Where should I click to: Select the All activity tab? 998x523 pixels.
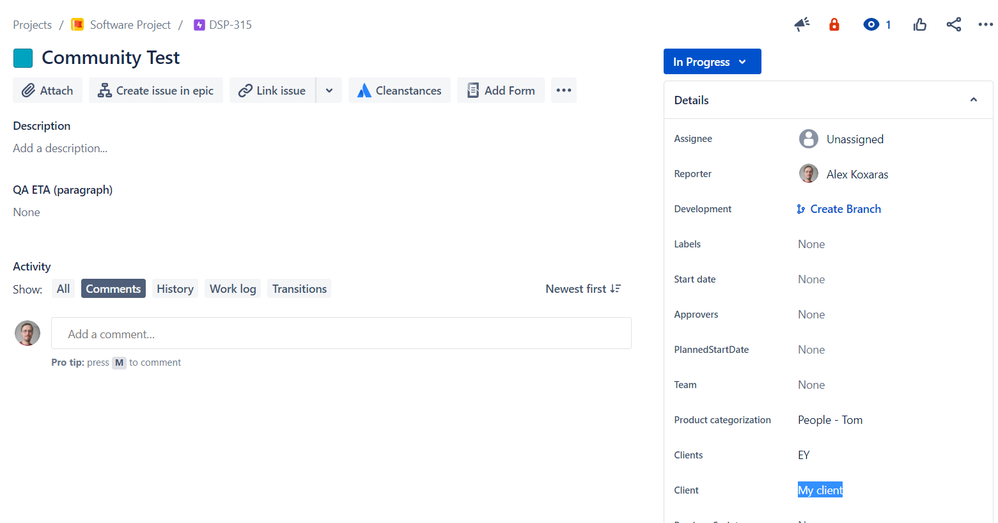pos(63,289)
